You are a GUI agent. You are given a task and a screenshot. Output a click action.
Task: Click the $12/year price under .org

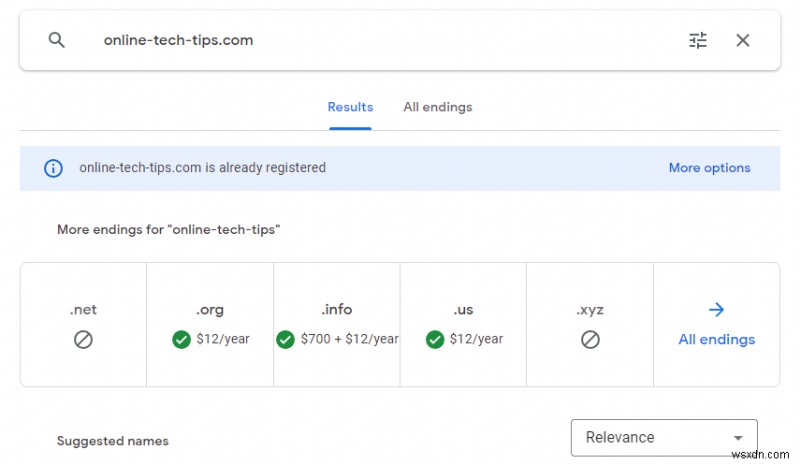(x=223, y=339)
